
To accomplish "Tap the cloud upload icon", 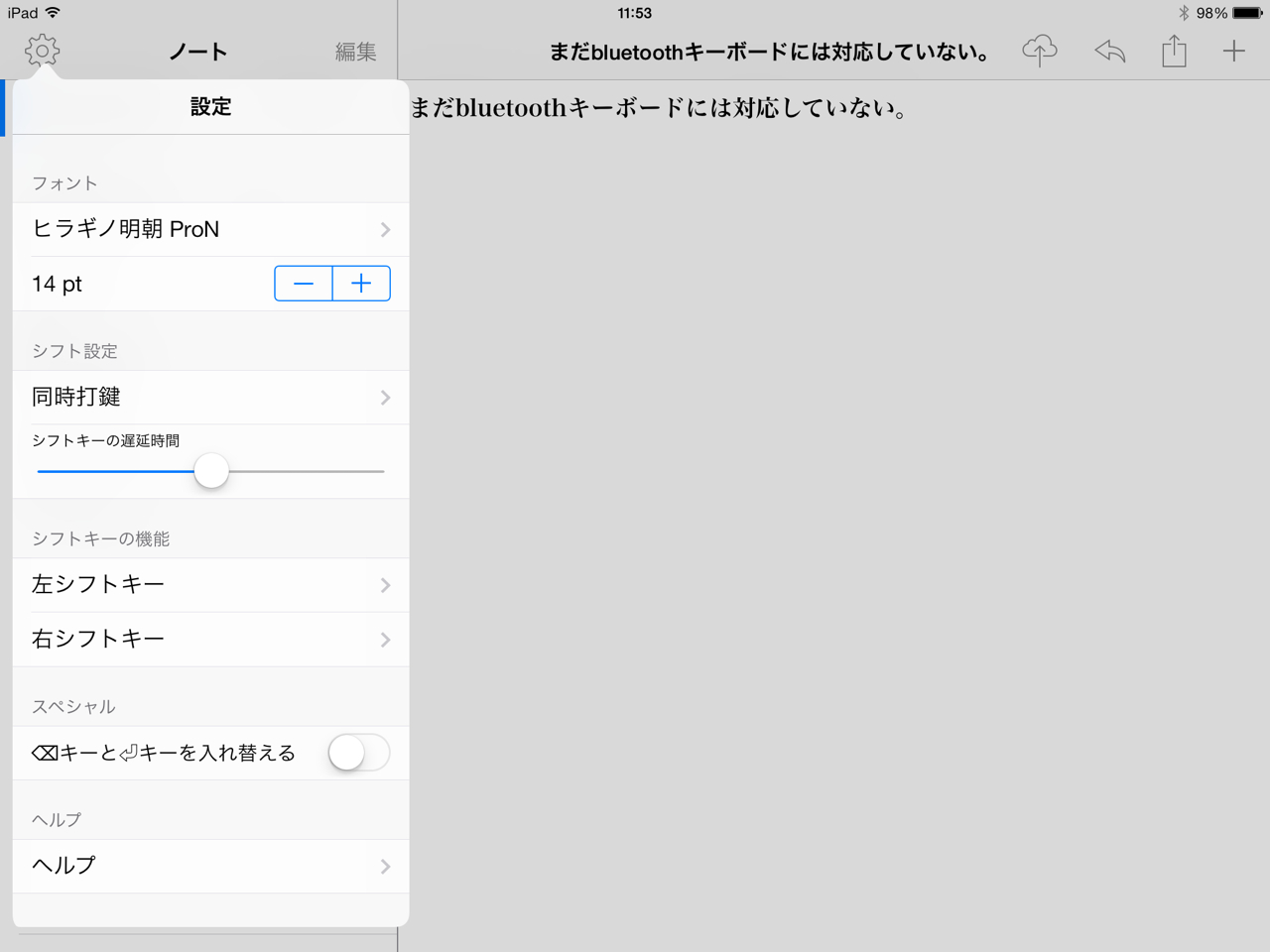I will pos(1039,51).
